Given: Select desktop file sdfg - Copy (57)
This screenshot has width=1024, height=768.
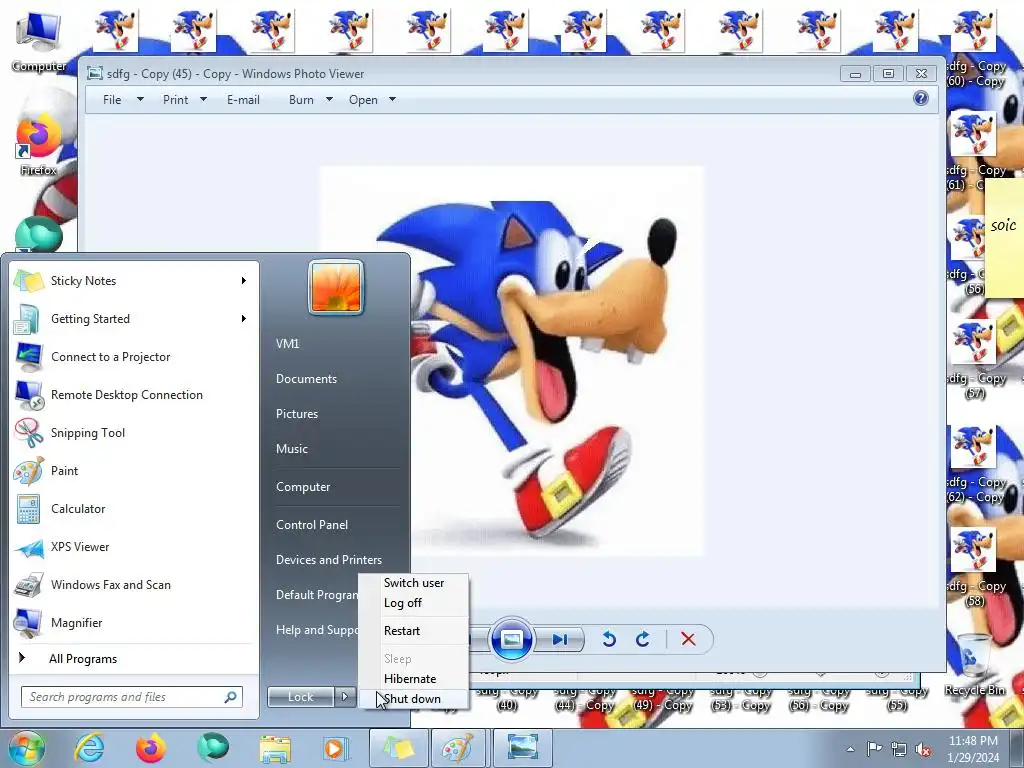Looking at the screenshot, I should (974, 359).
